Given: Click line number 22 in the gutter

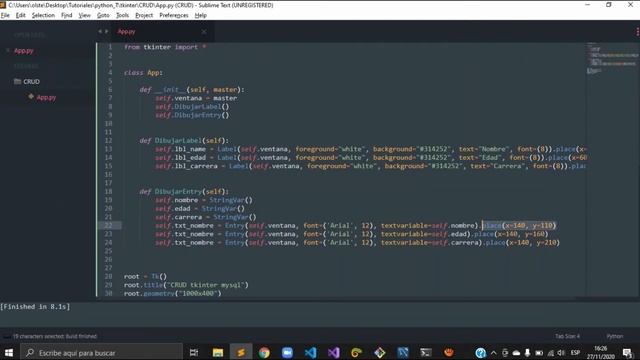Looking at the screenshot, I should (x=108, y=225).
